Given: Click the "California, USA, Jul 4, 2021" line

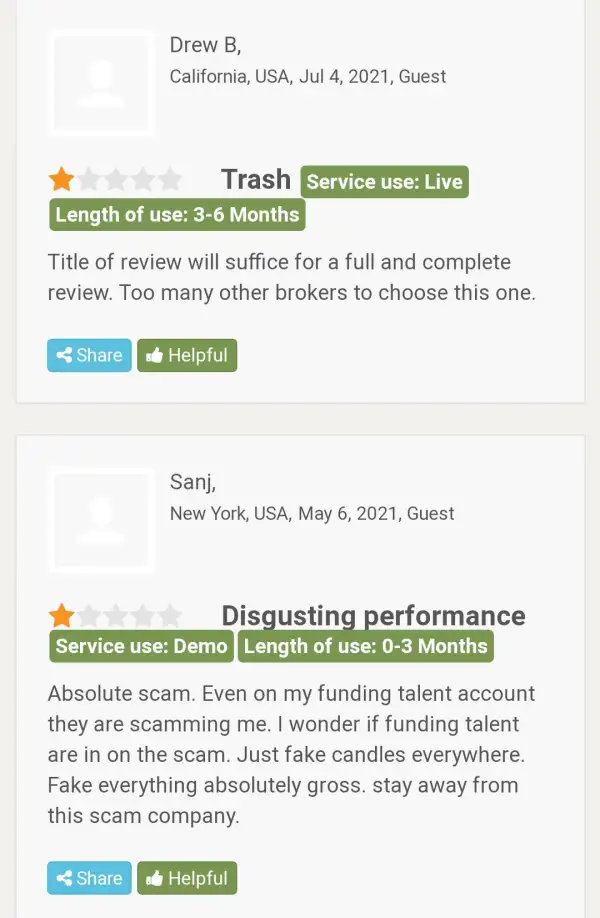Looking at the screenshot, I should pos(307,77).
